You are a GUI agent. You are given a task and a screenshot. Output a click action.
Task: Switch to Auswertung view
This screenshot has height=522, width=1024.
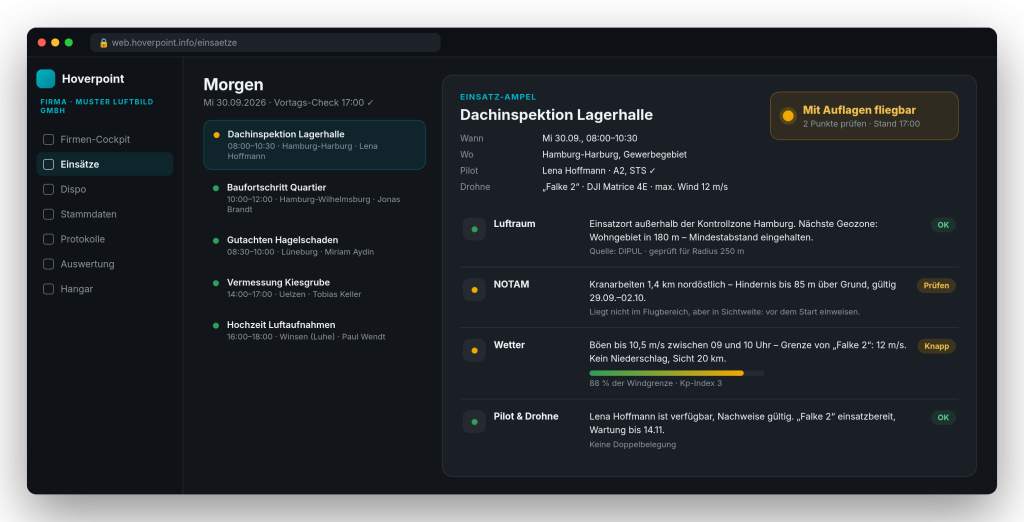(104, 264)
